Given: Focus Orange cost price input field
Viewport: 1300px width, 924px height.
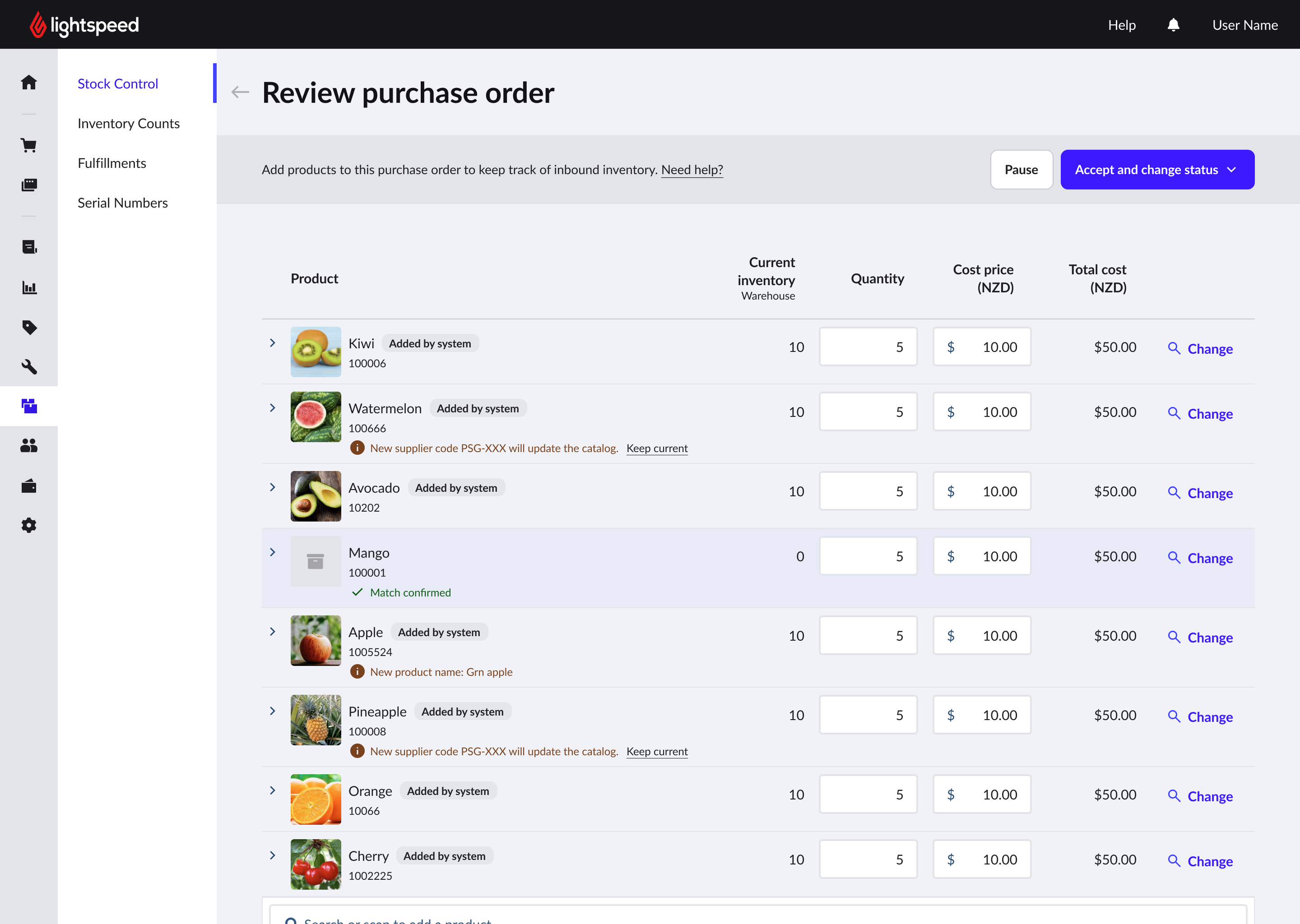Looking at the screenshot, I should pos(982,794).
